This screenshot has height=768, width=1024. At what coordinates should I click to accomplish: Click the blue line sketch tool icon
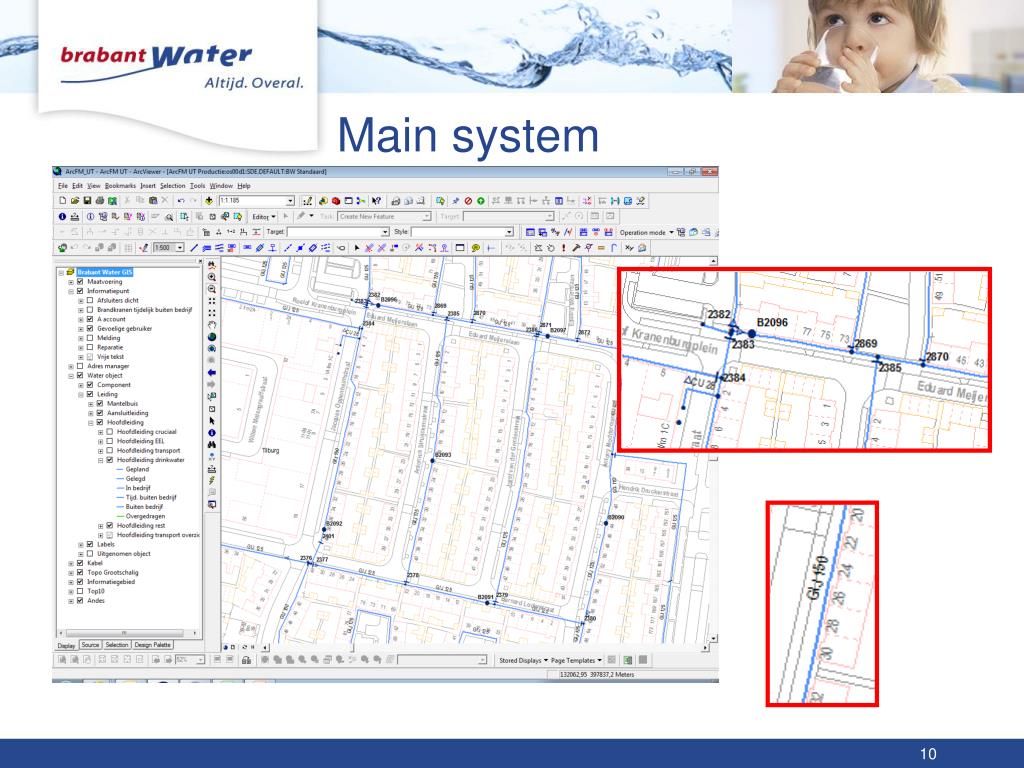pos(194,248)
